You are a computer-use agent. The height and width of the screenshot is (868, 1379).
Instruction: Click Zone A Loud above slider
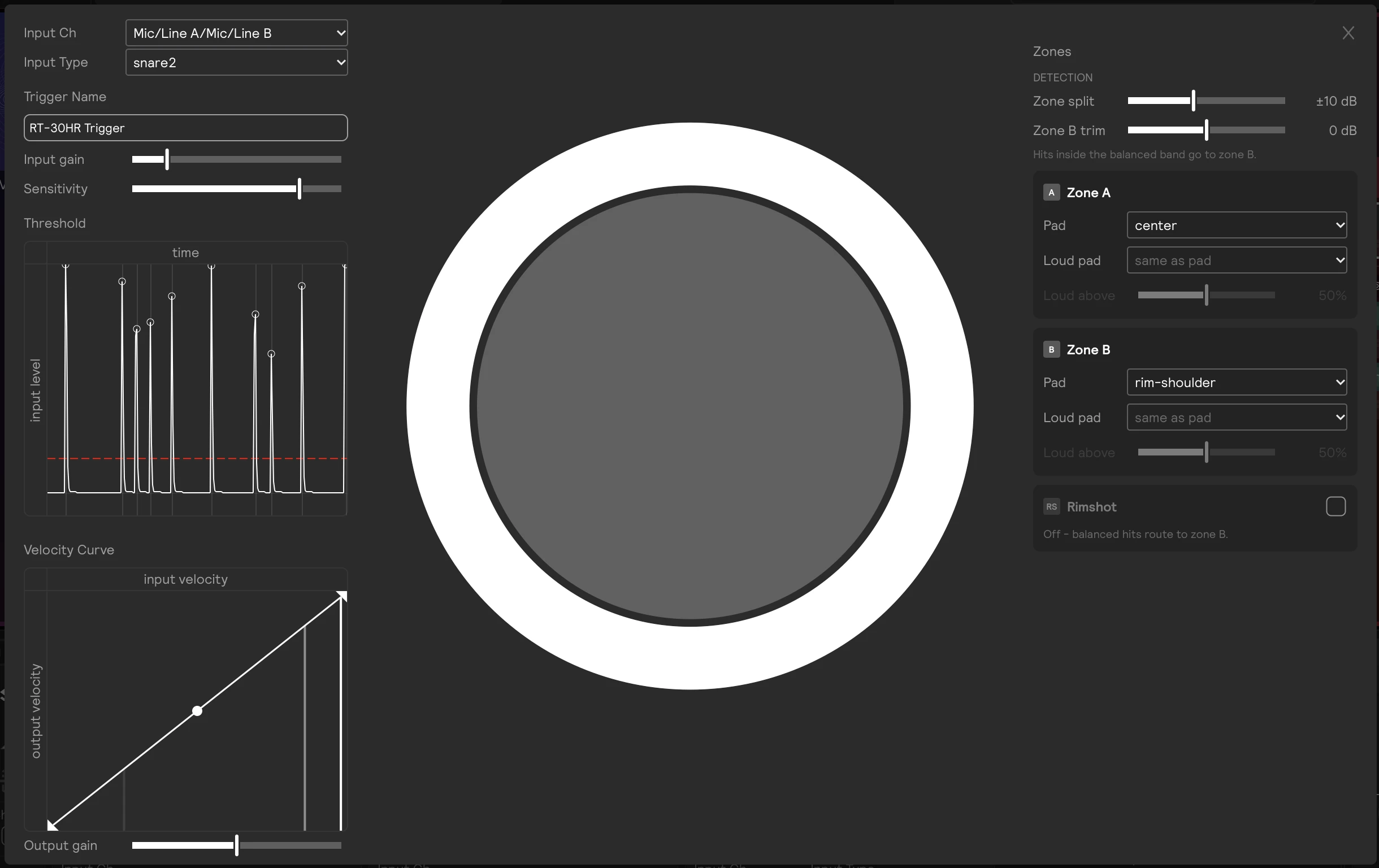(1206, 296)
